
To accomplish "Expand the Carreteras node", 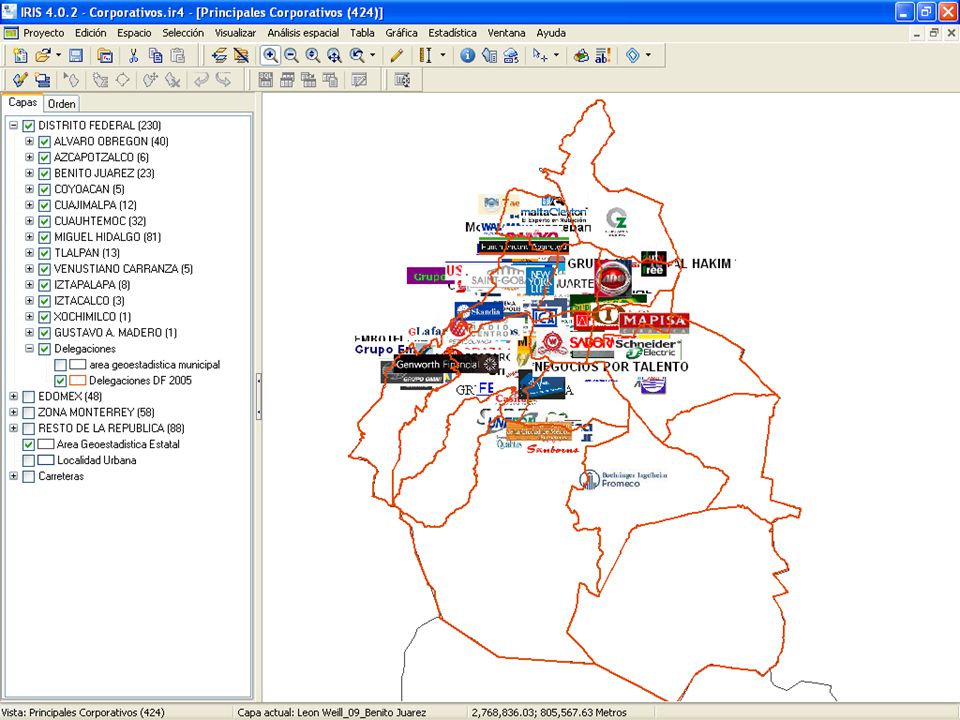I will pyautogui.click(x=13, y=475).
